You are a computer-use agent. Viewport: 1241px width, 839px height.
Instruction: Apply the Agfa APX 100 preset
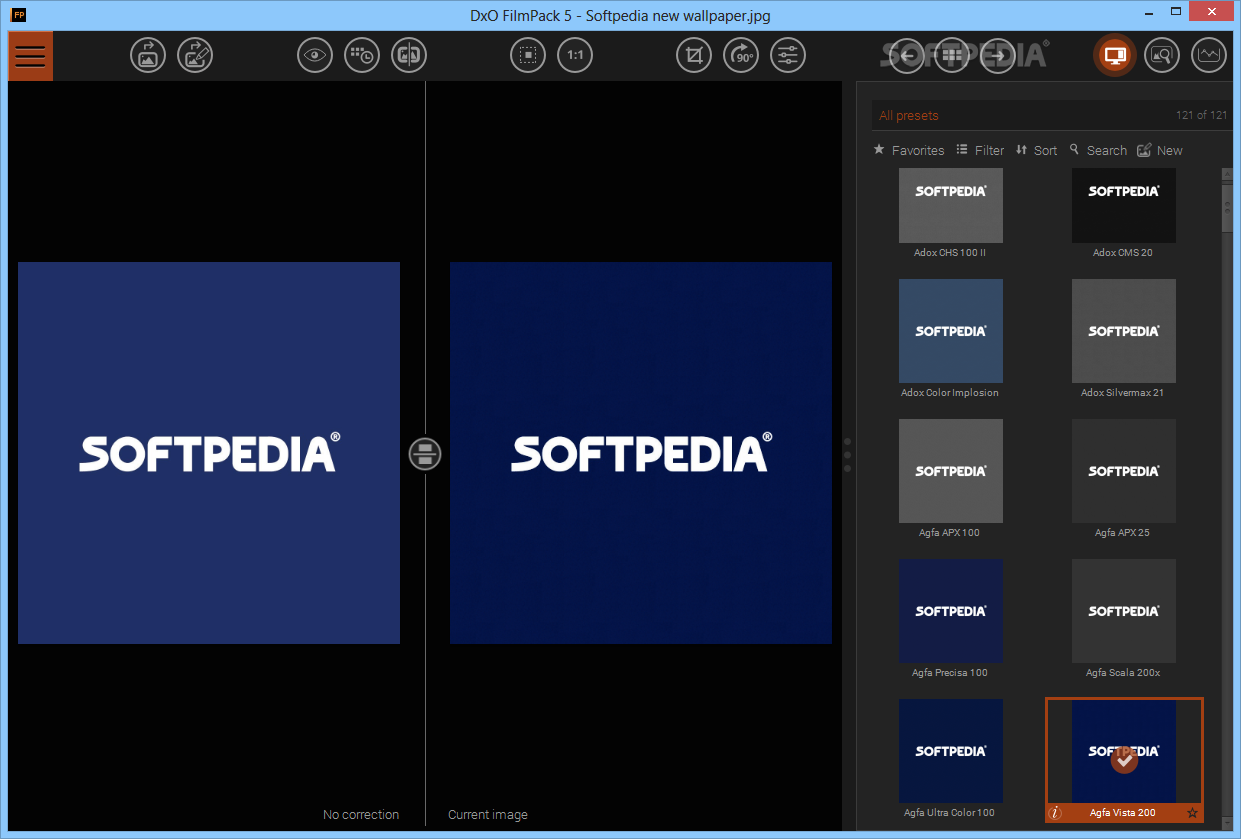[x=950, y=471]
